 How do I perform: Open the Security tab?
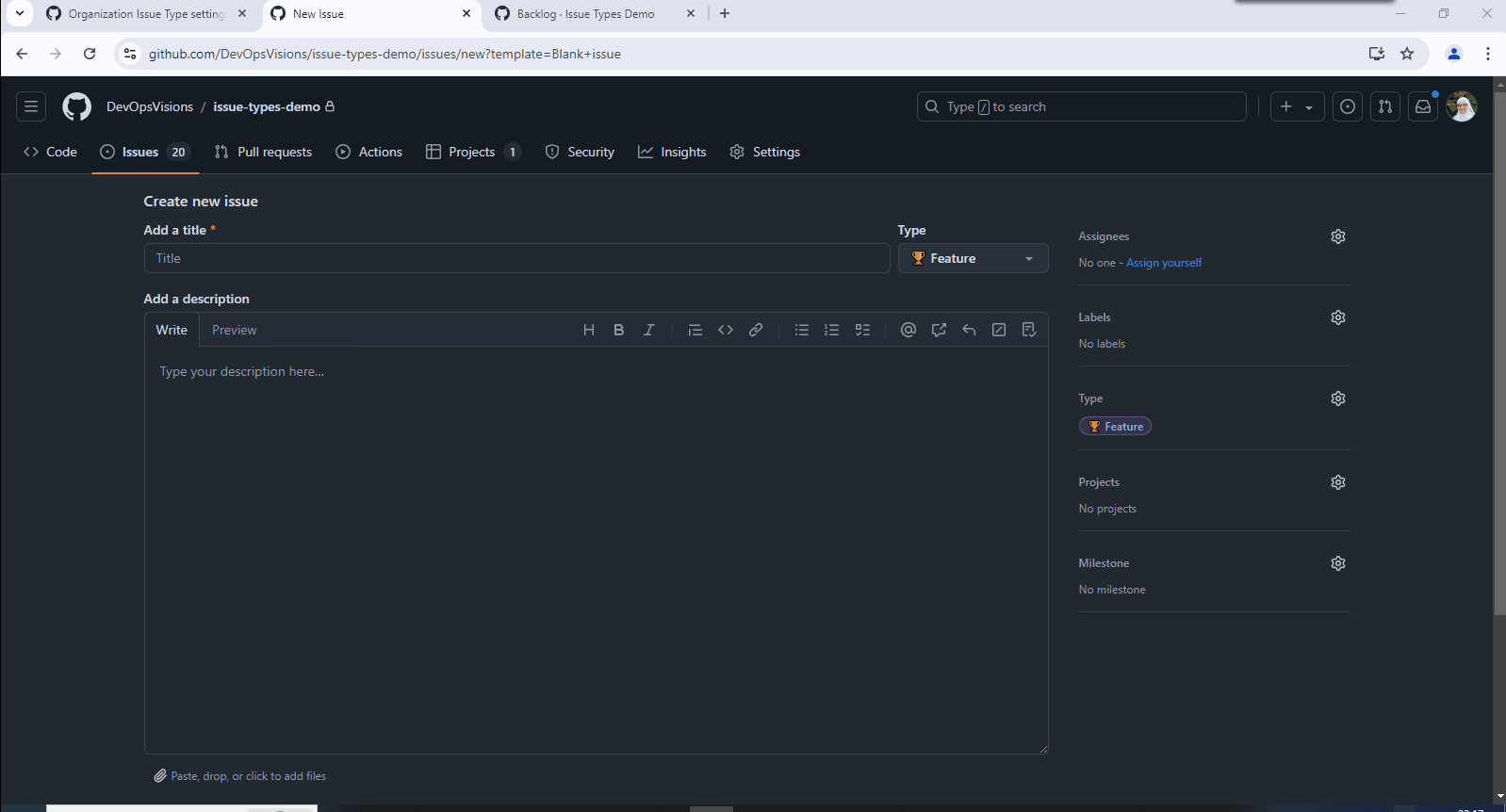tap(580, 152)
